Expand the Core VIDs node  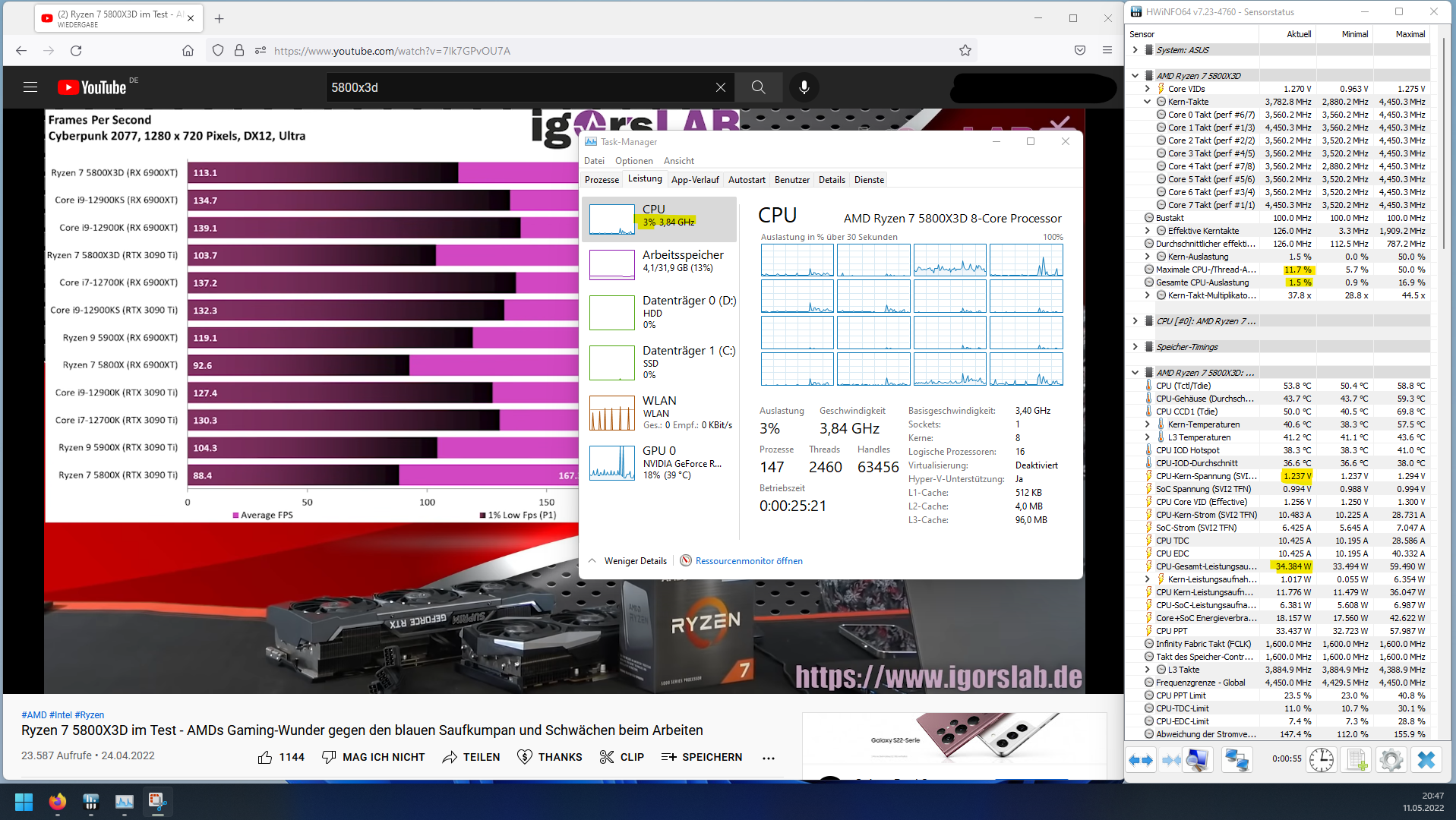[x=1147, y=89]
